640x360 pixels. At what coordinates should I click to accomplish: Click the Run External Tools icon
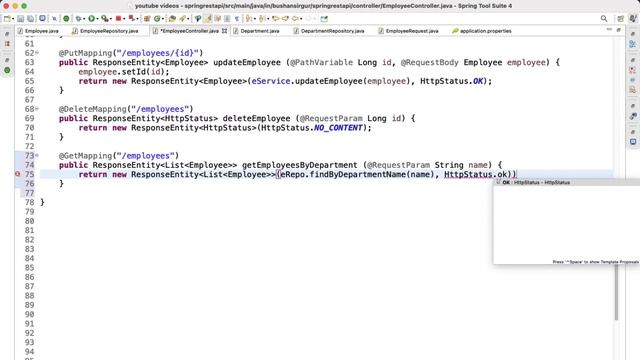click(x=104, y=19)
